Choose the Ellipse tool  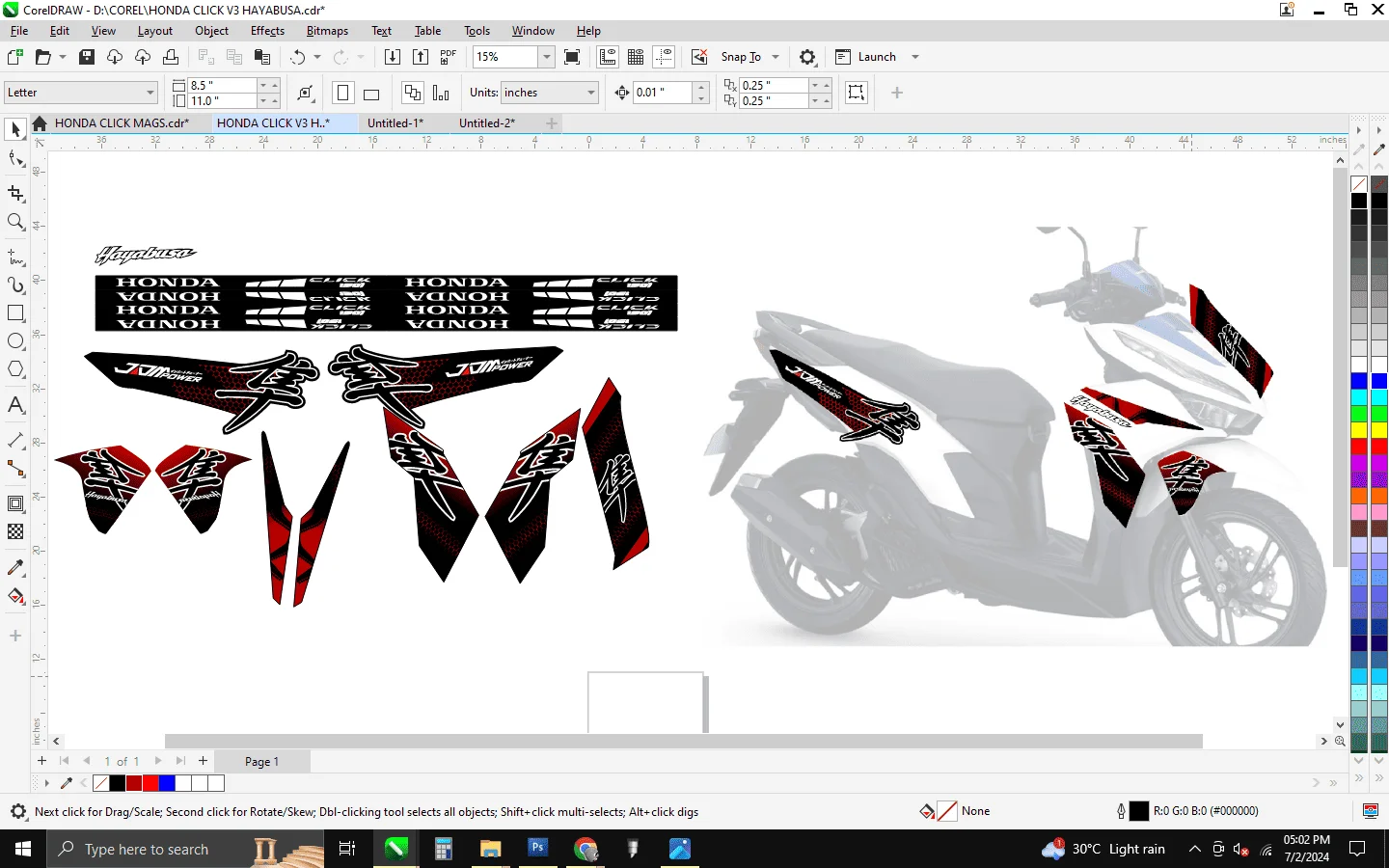[15, 341]
